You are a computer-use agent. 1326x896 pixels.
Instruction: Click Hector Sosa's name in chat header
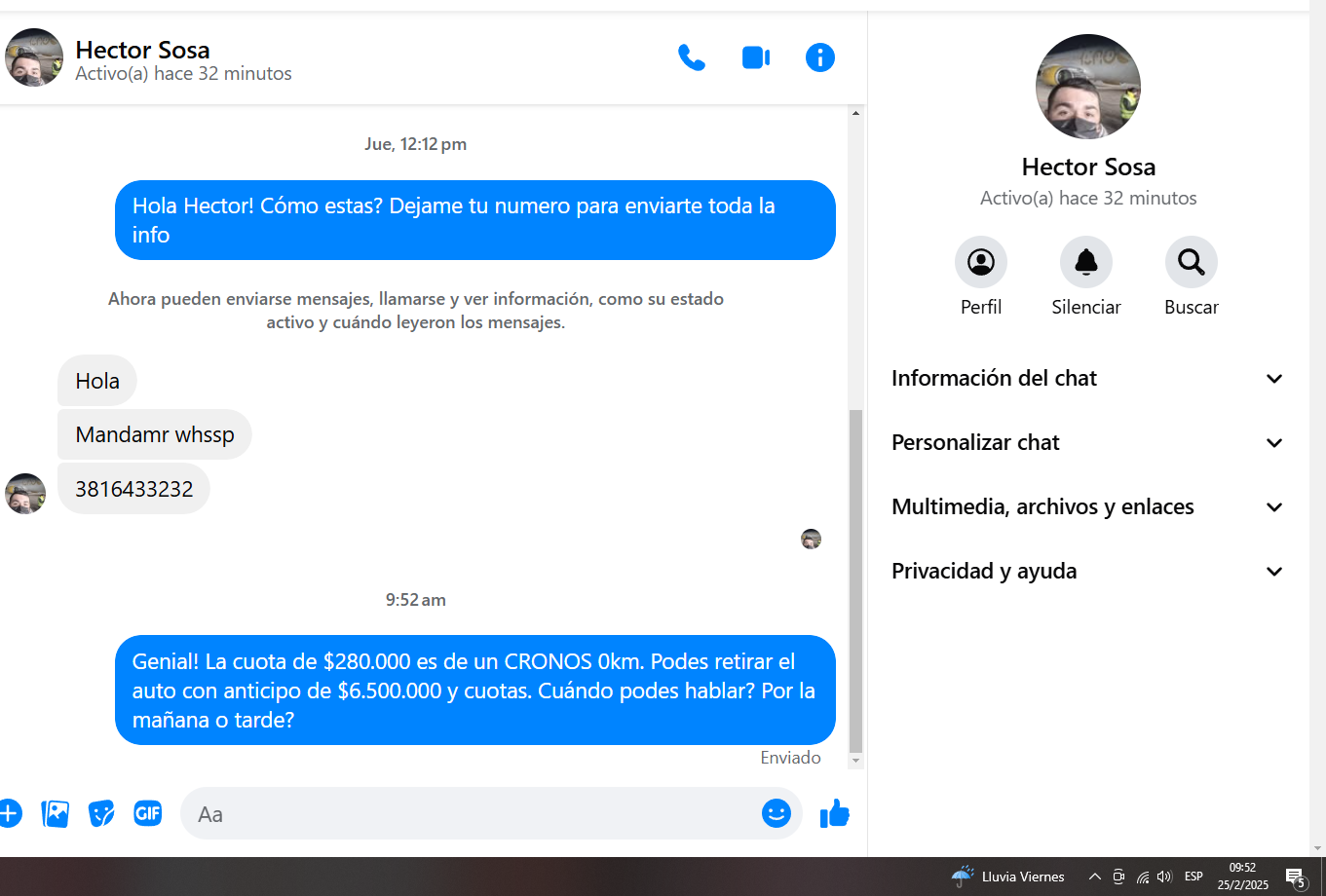coord(142,50)
